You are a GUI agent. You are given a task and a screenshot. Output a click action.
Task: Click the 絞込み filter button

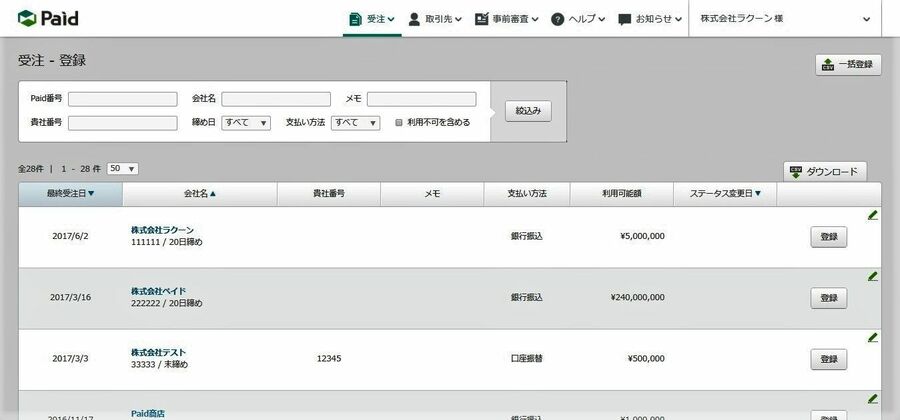527,111
